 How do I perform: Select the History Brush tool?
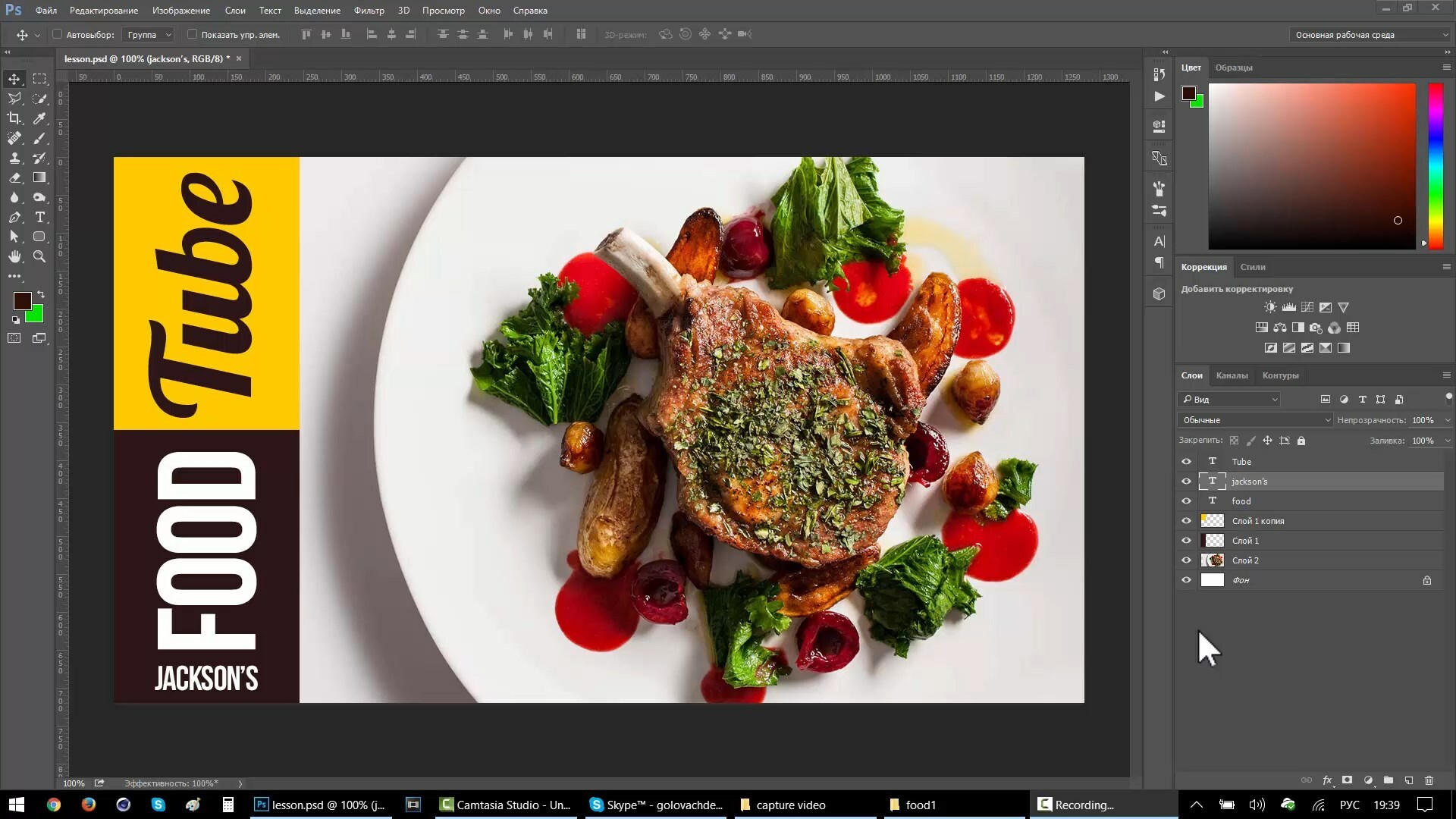pyautogui.click(x=39, y=158)
